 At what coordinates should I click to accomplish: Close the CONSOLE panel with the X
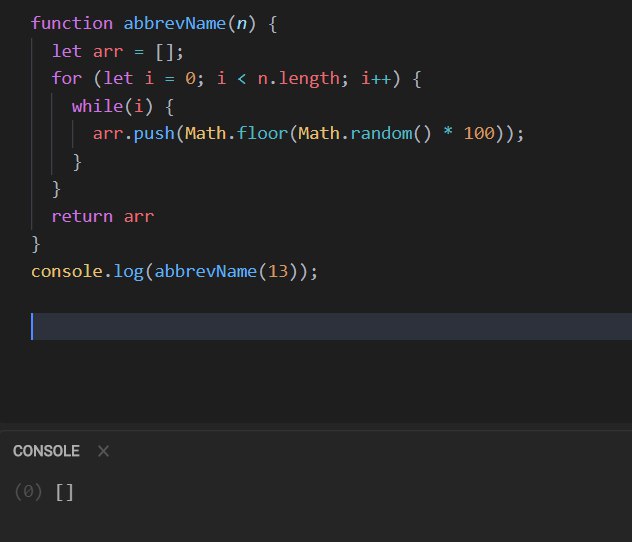[103, 451]
